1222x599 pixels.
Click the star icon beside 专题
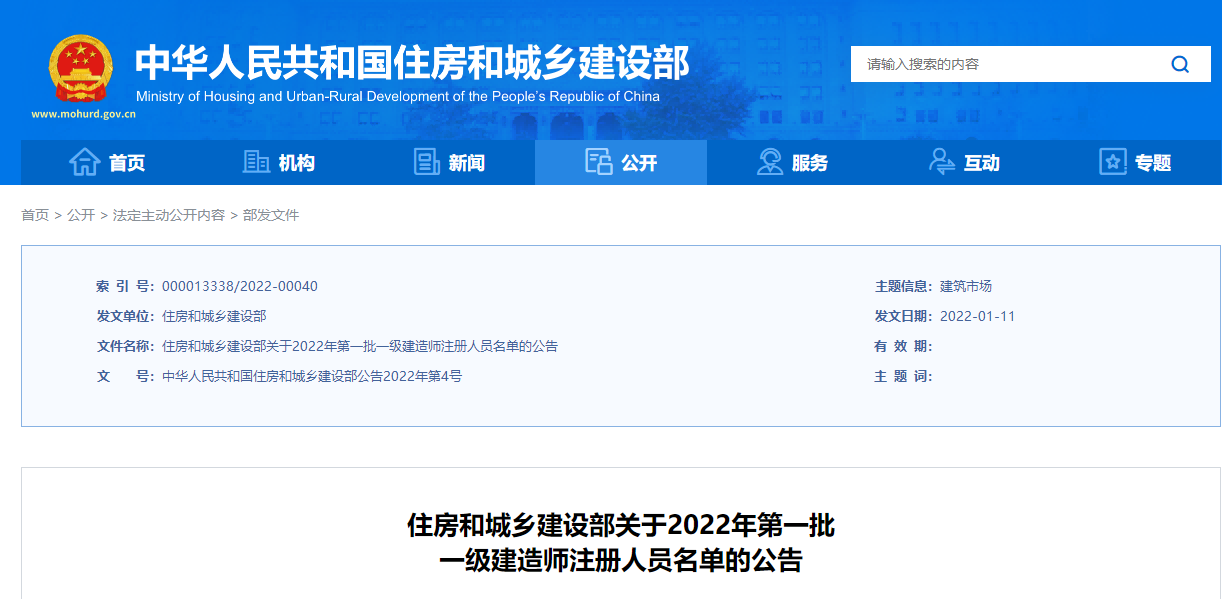1113,162
